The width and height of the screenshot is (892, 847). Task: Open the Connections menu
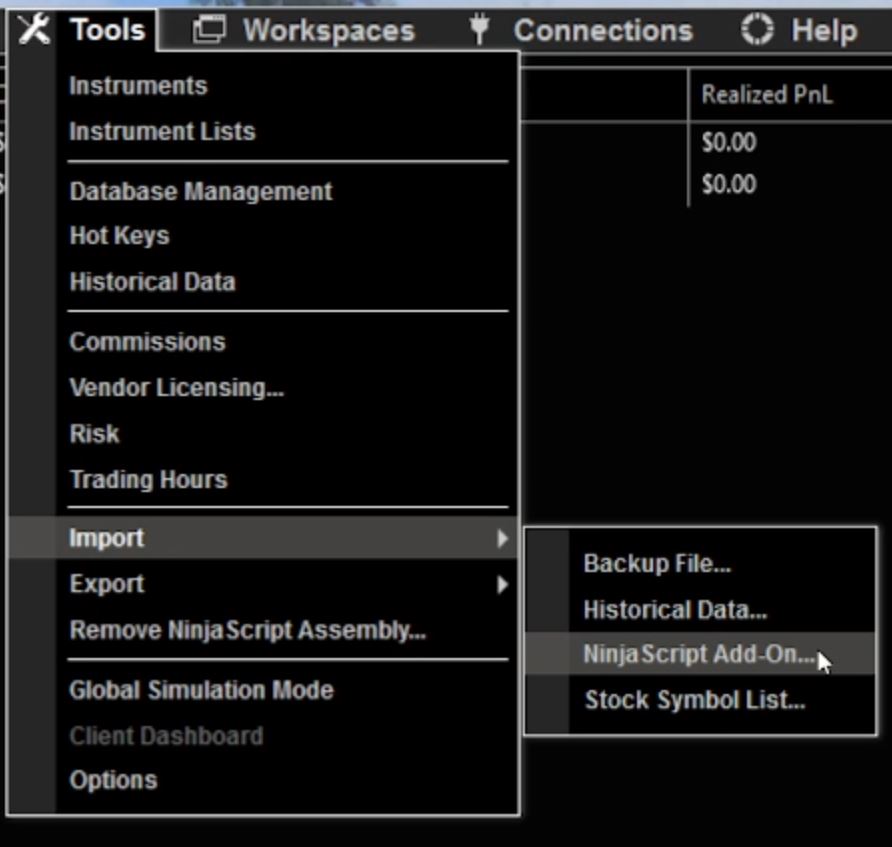[x=601, y=29]
